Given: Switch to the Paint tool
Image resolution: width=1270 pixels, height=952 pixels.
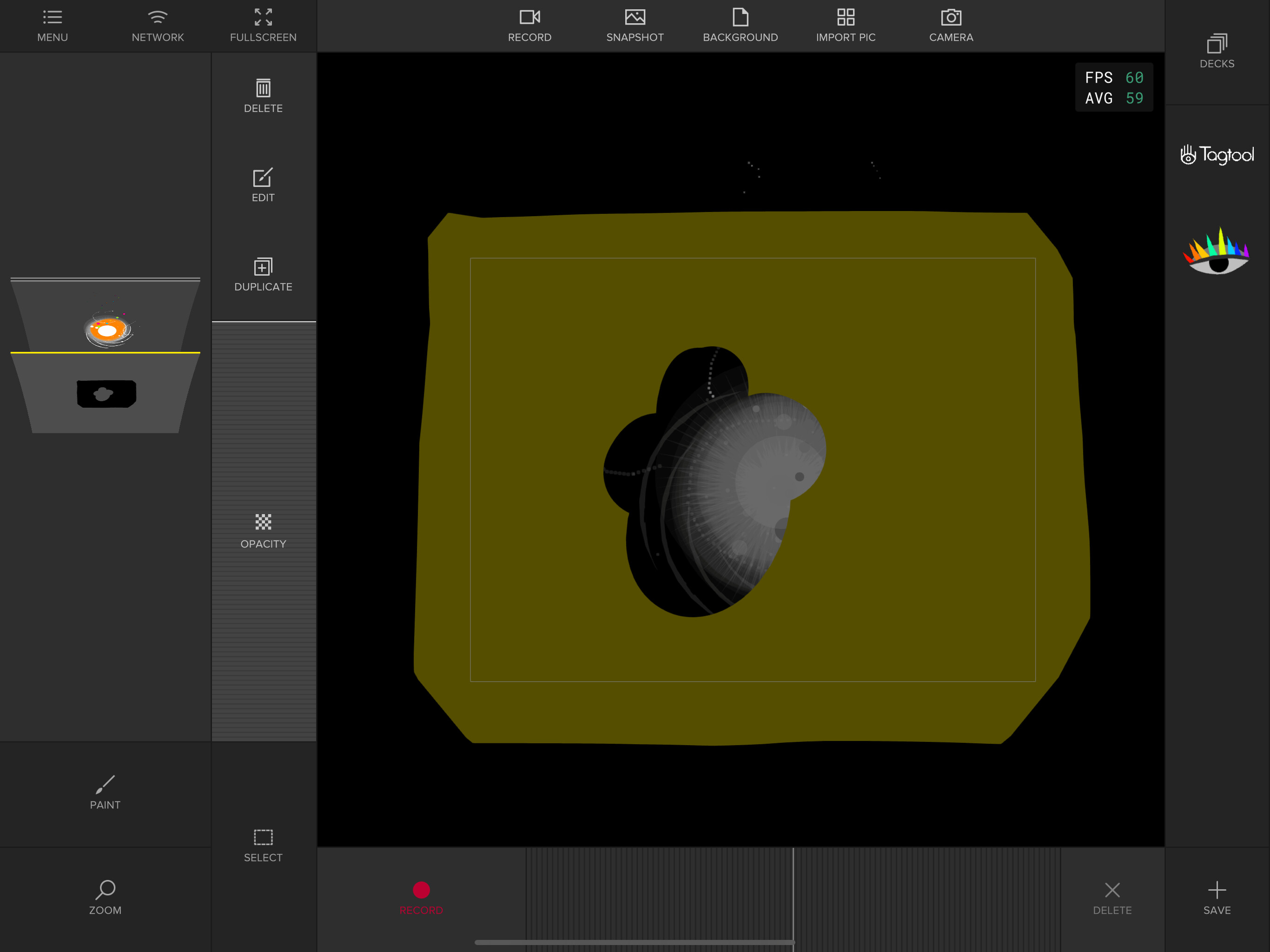Looking at the screenshot, I should tap(105, 793).
